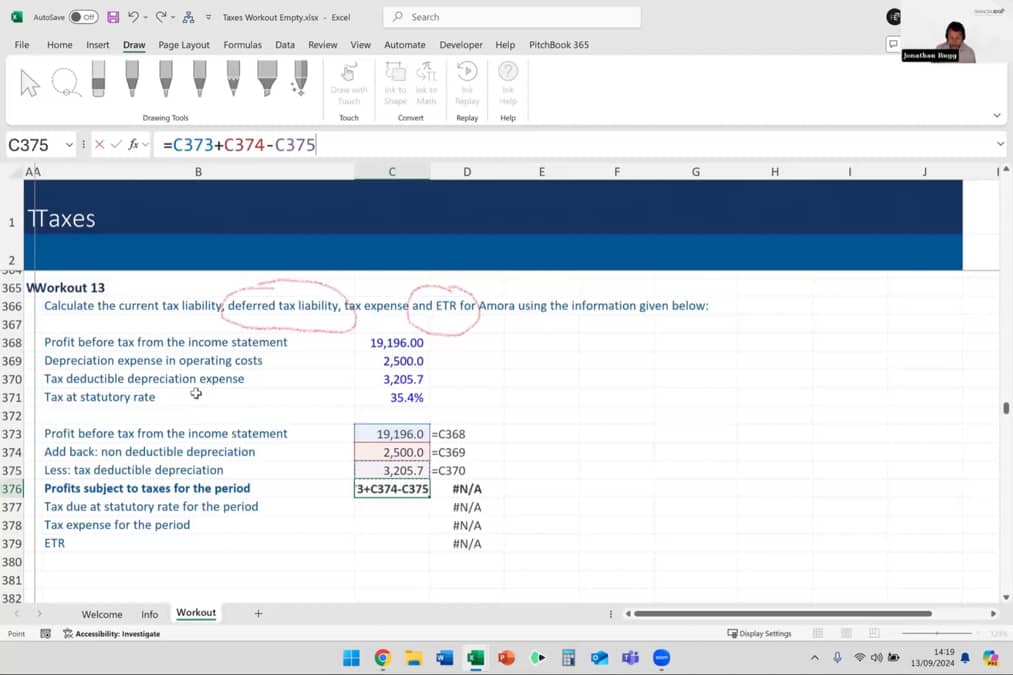Select row 371 header
This screenshot has width=1013, height=675.
[12, 397]
